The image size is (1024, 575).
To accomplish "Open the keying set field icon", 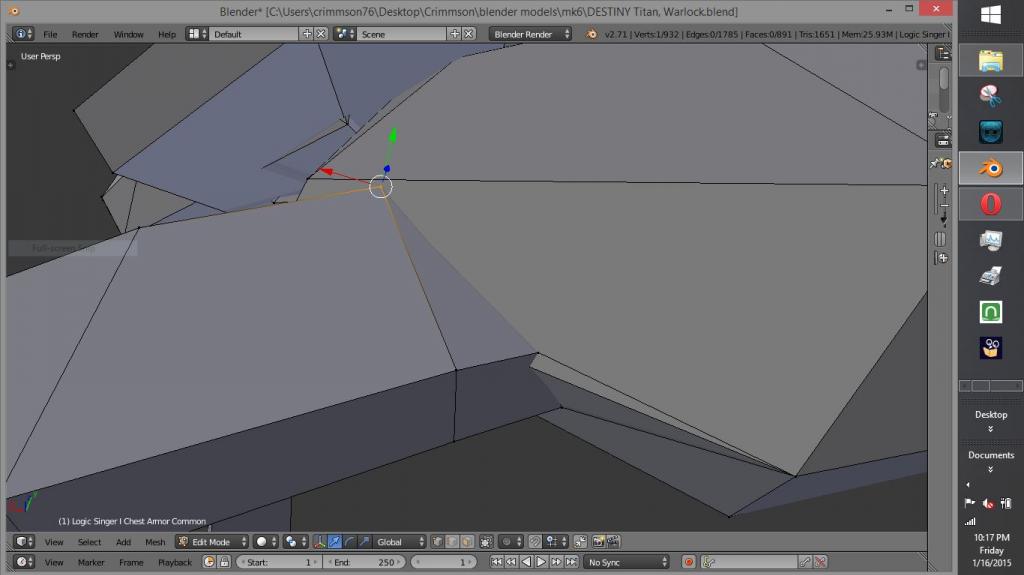I will (709, 562).
